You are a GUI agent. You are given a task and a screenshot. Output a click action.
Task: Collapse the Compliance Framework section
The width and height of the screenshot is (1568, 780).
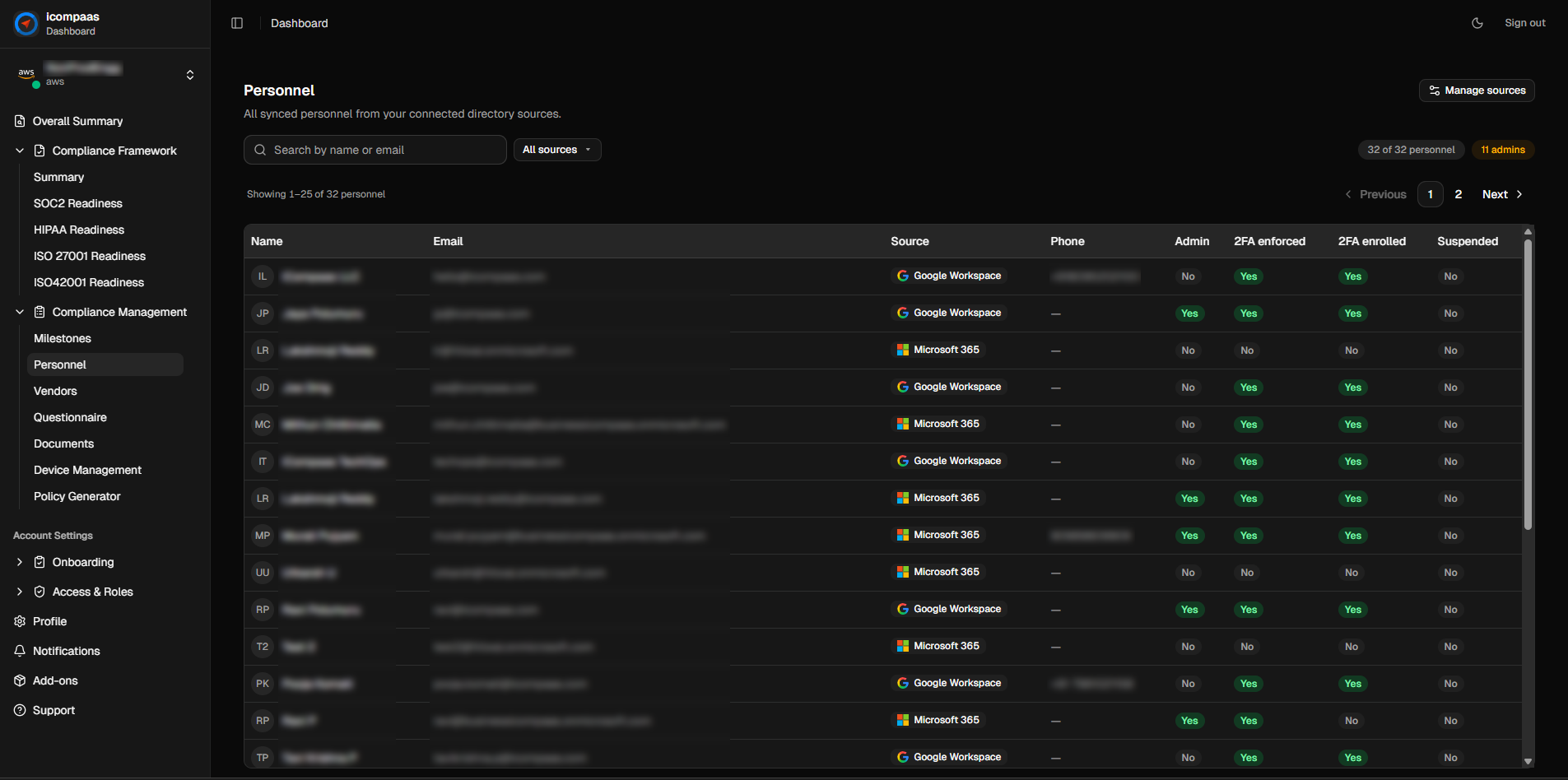(x=20, y=151)
